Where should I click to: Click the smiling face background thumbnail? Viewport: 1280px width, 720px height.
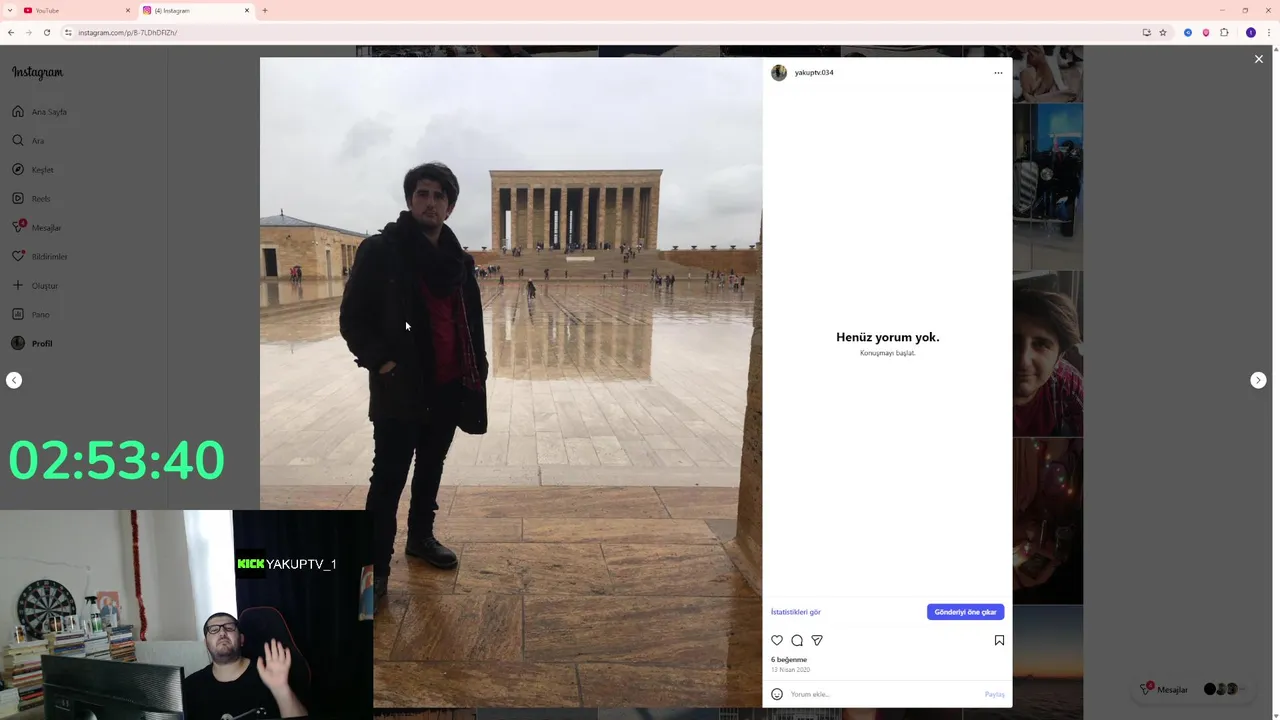pos(1048,353)
